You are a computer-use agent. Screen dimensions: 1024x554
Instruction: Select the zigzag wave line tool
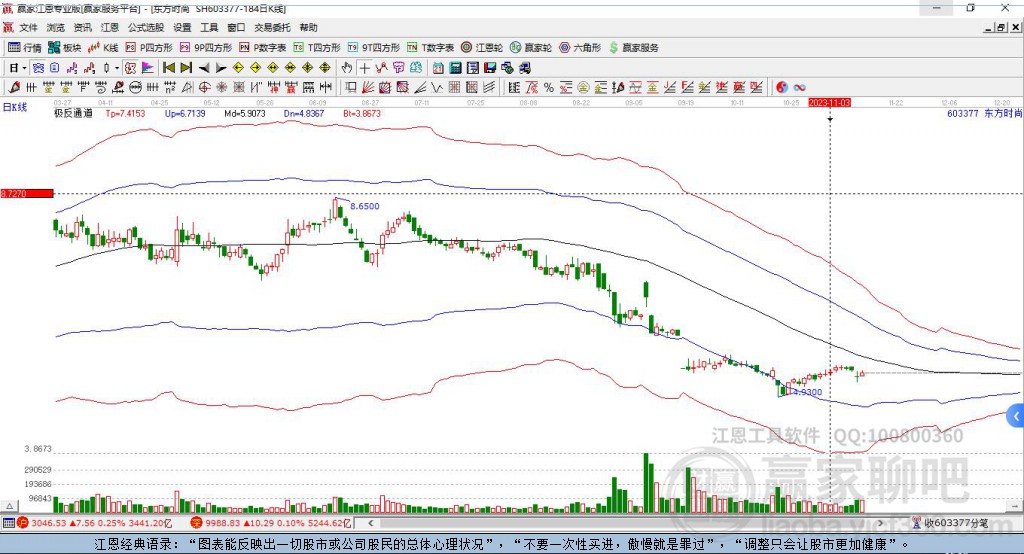436,87
